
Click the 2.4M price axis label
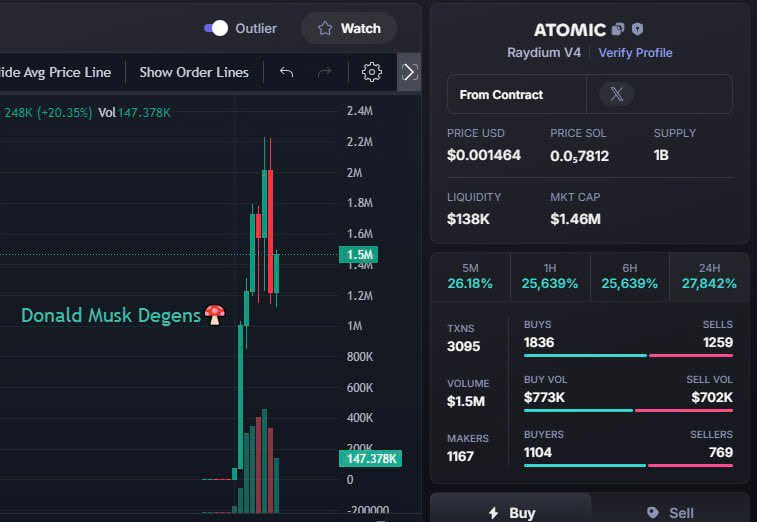coord(360,111)
